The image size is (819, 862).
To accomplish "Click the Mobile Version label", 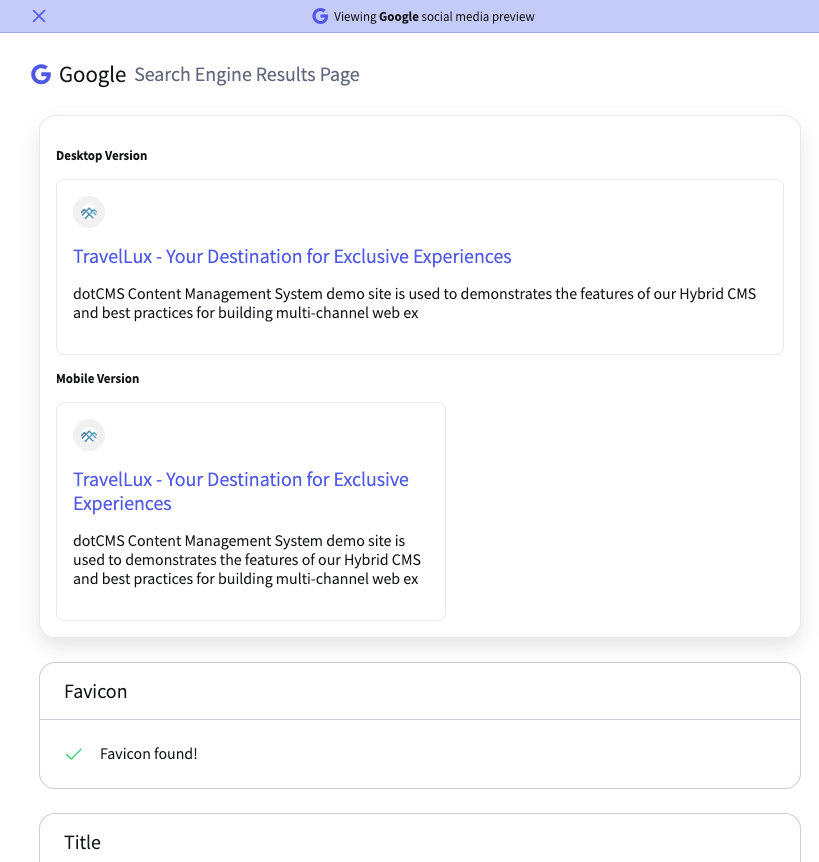I will (x=98, y=379).
